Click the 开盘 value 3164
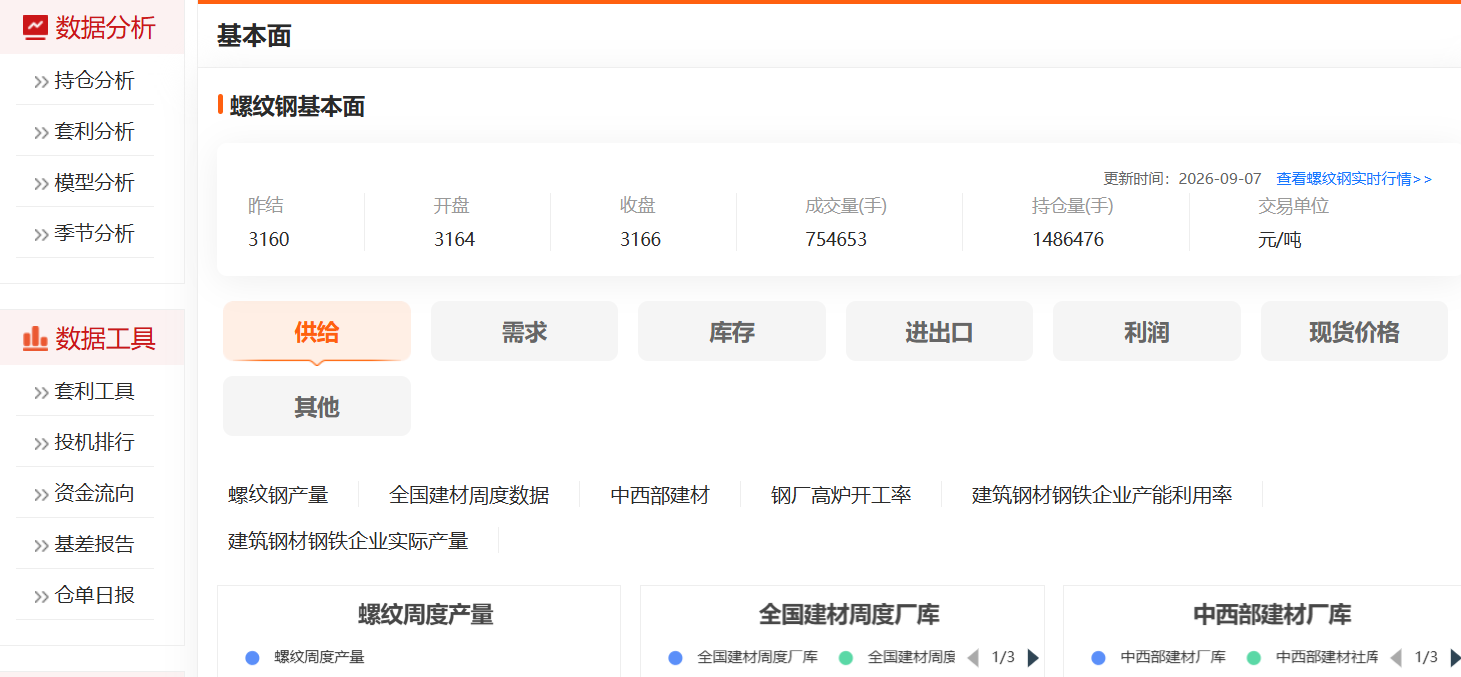Image resolution: width=1461 pixels, height=677 pixels. click(454, 240)
